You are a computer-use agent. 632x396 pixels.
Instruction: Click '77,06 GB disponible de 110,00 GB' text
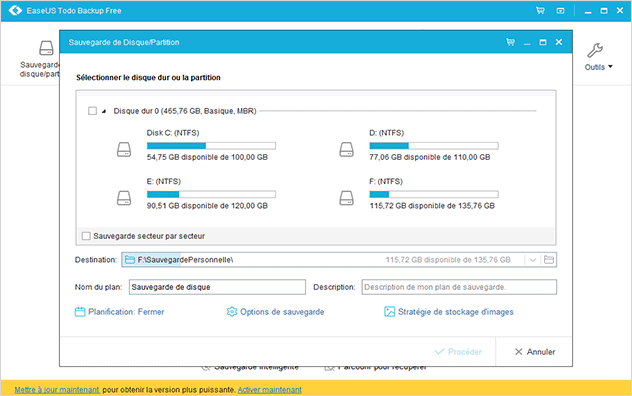click(430, 157)
